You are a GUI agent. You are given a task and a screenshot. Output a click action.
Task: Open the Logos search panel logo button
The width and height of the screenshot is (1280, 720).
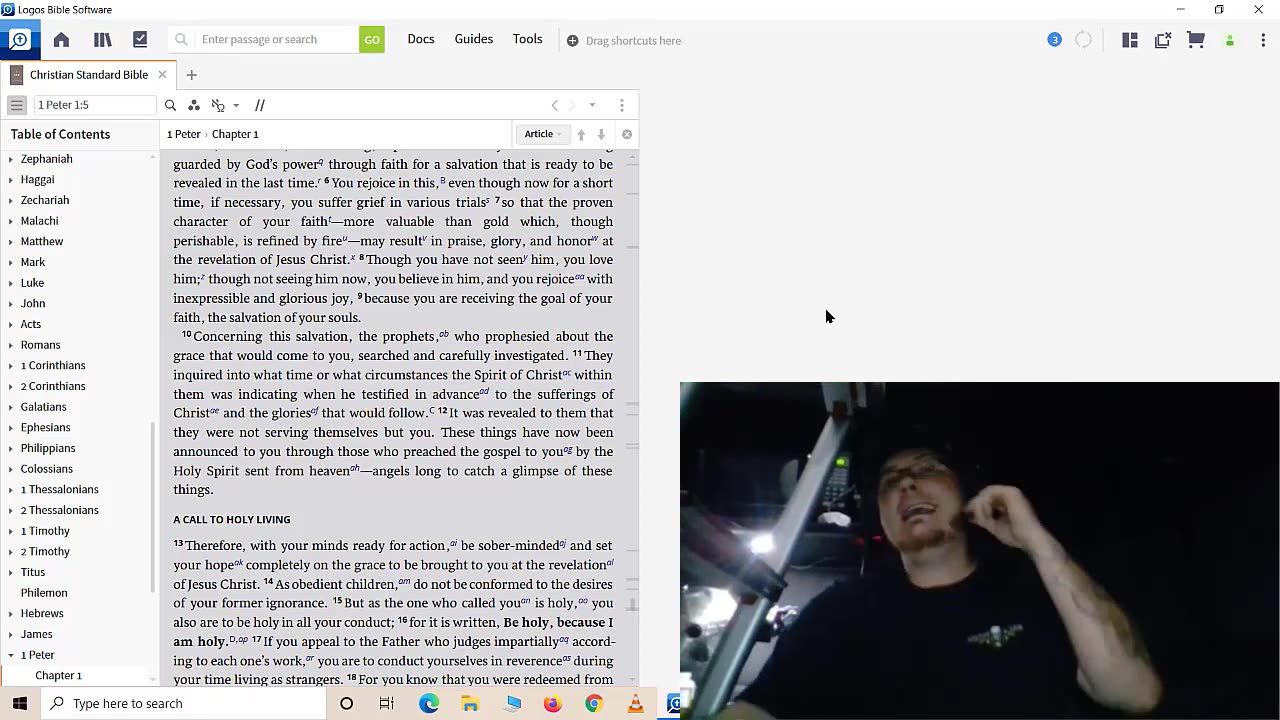tap(19, 40)
